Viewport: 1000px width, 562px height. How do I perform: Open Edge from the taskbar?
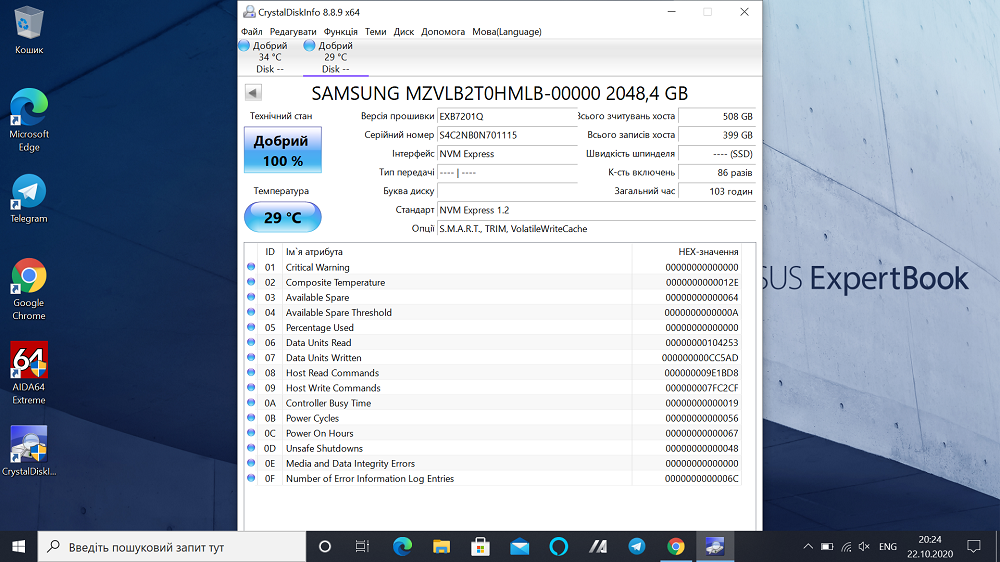(402, 547)
